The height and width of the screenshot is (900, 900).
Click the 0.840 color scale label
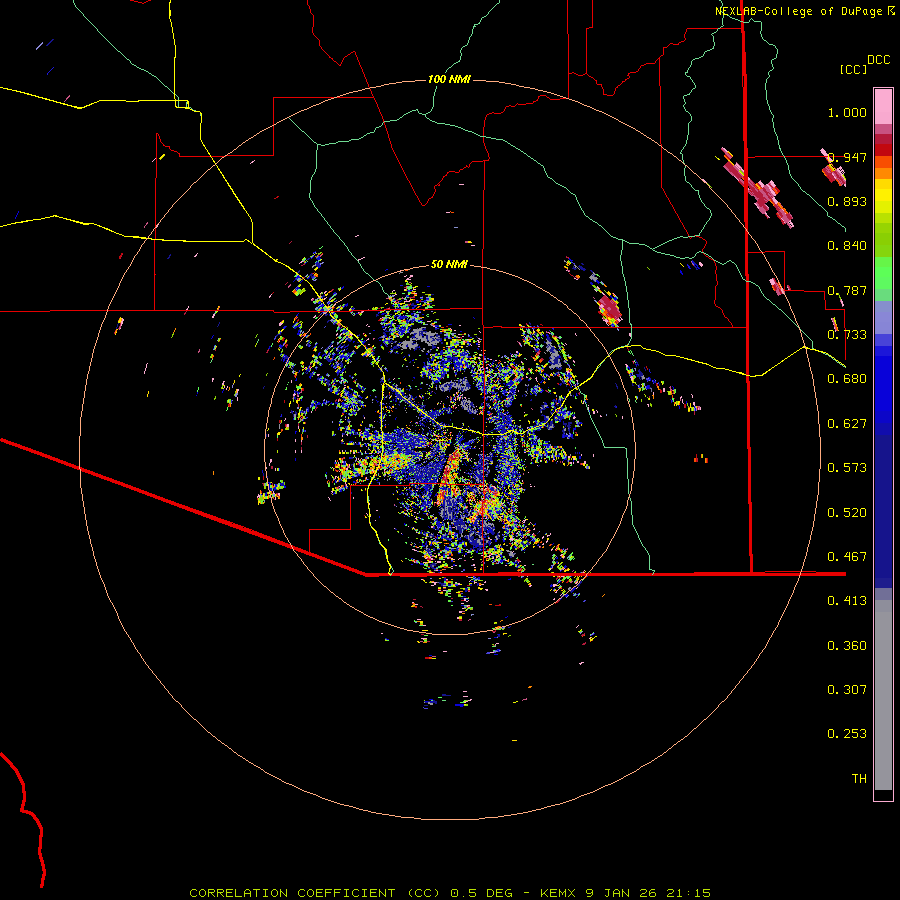[x=847, y=246]
